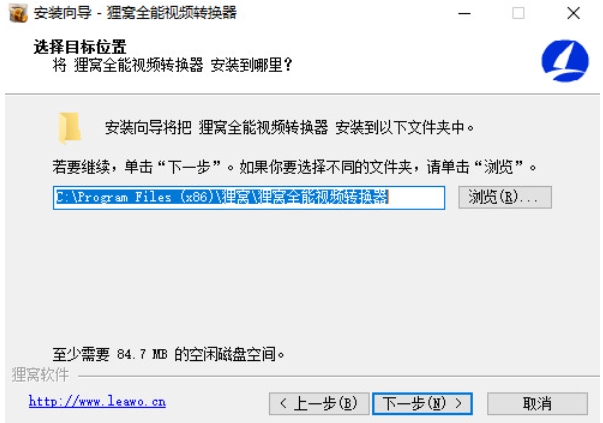This screenshot has height=423, width=603.
Task: Click the blue Leawo sailboat logo
Action: click(565, 61)
